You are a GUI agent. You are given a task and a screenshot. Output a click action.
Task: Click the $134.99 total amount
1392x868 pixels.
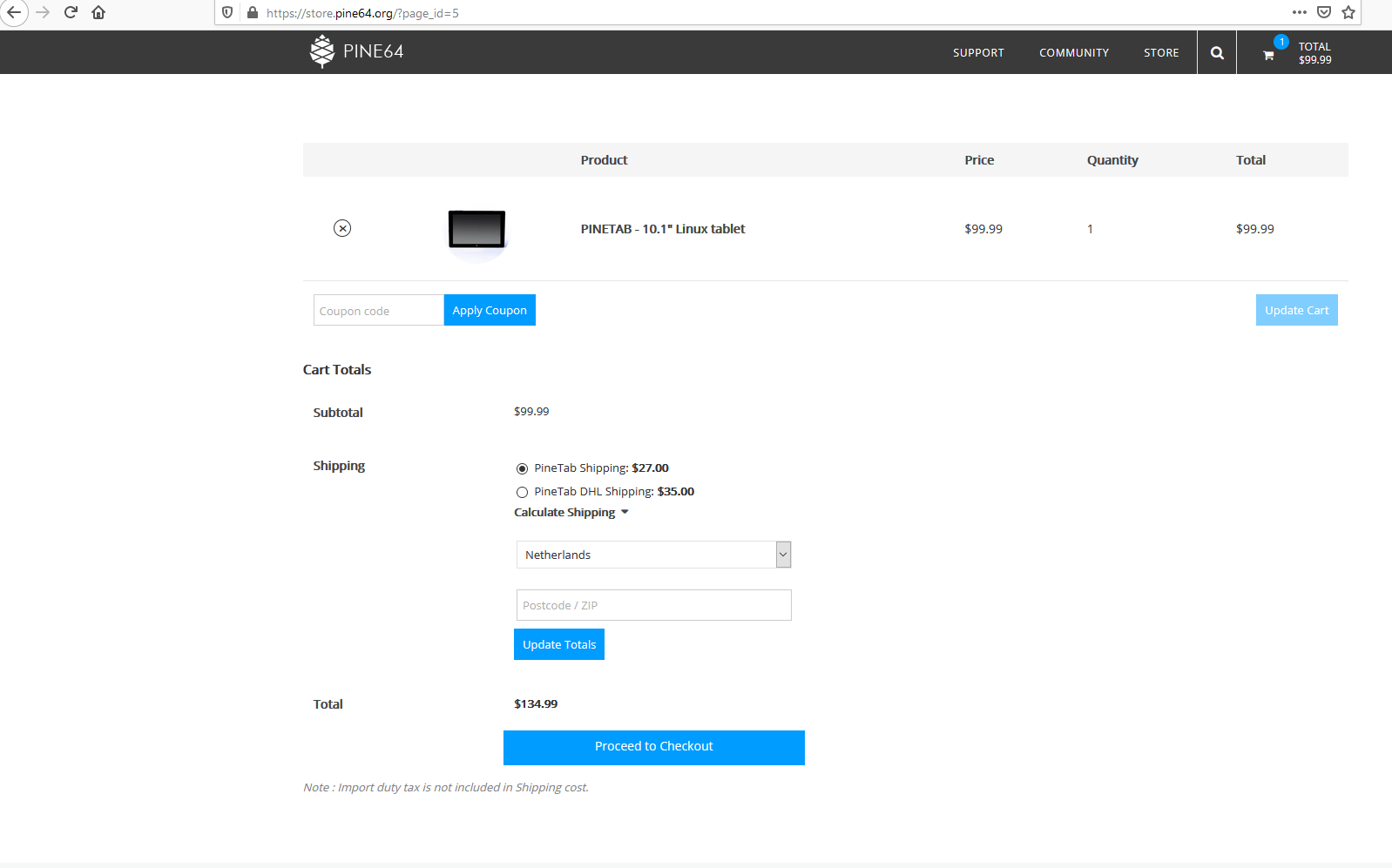(x=536, y=703)
